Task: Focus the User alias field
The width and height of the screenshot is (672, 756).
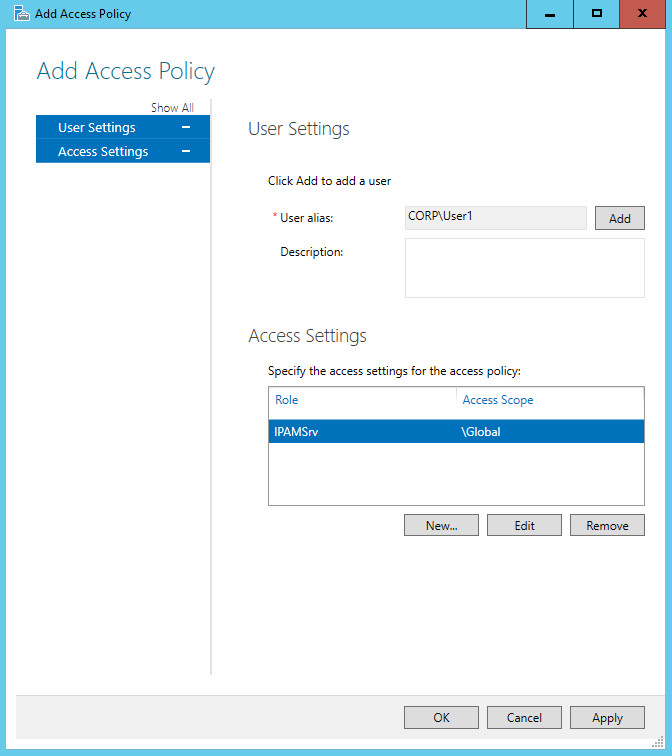Action: 496,218
